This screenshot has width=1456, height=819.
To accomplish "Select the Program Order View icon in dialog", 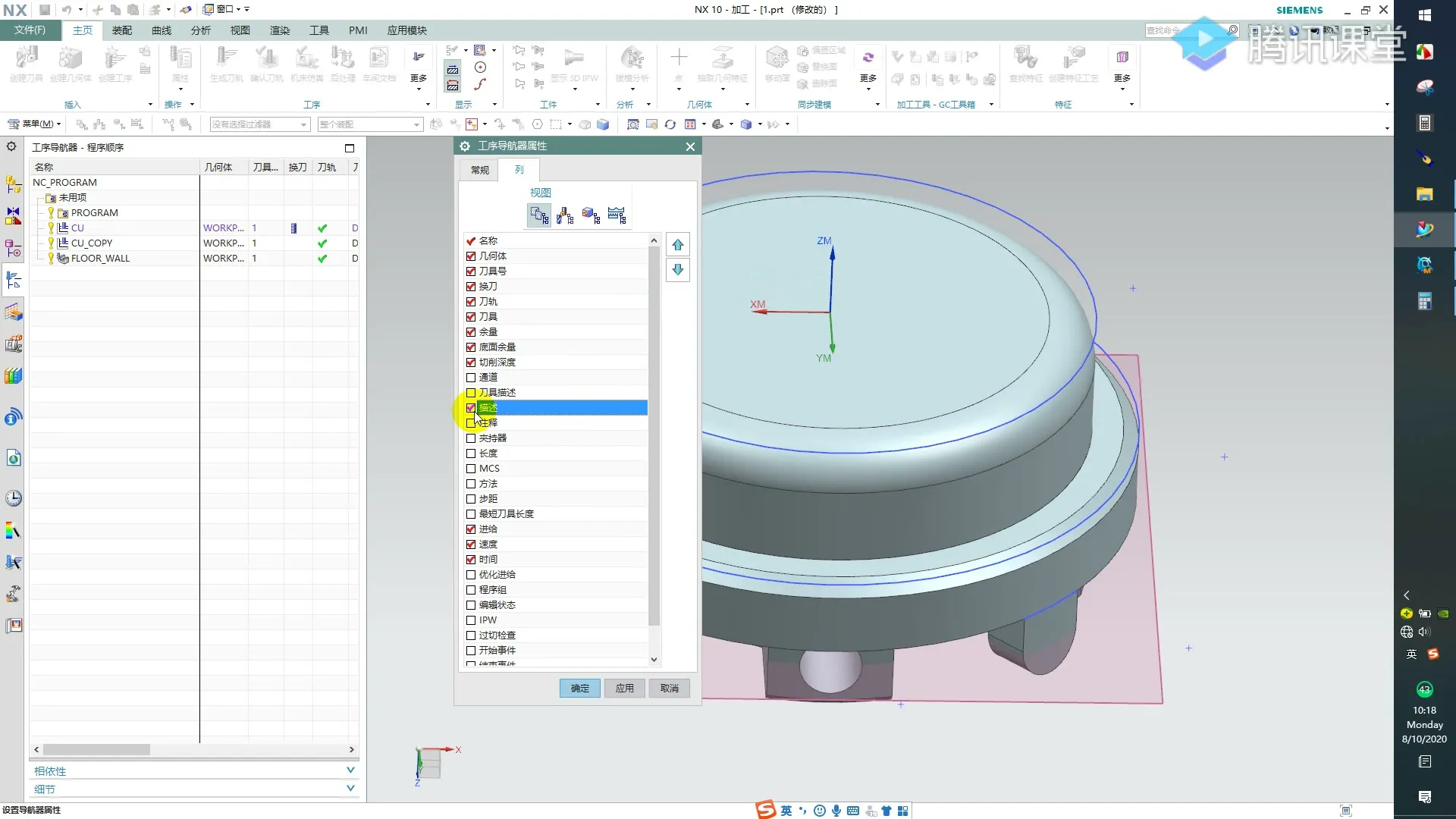I will (539, 215).
